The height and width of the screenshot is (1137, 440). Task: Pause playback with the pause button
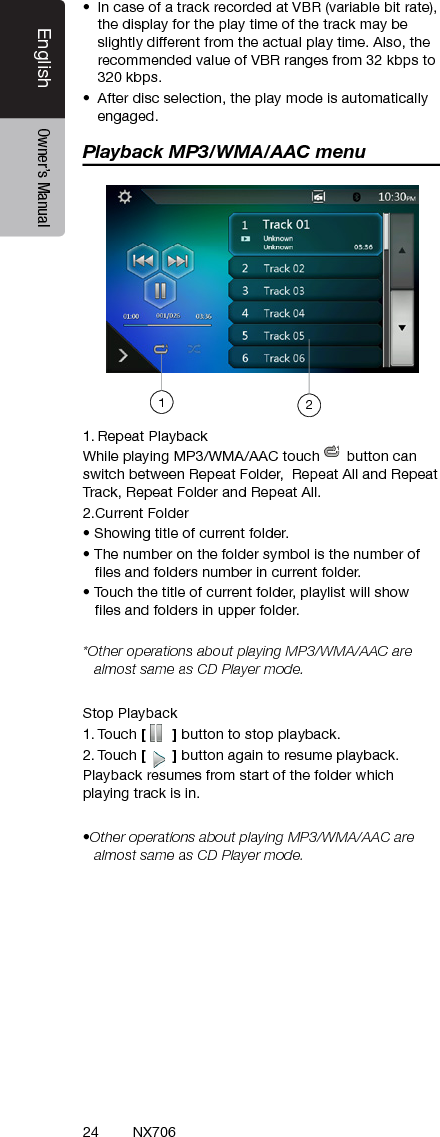[160, 291]
